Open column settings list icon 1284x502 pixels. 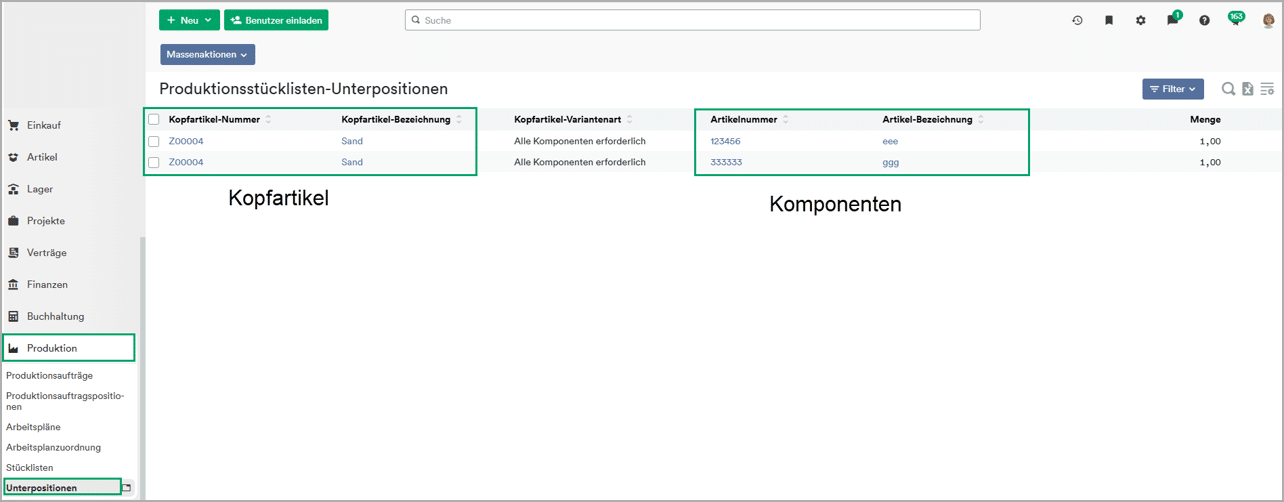click(x=1267, y=89)
